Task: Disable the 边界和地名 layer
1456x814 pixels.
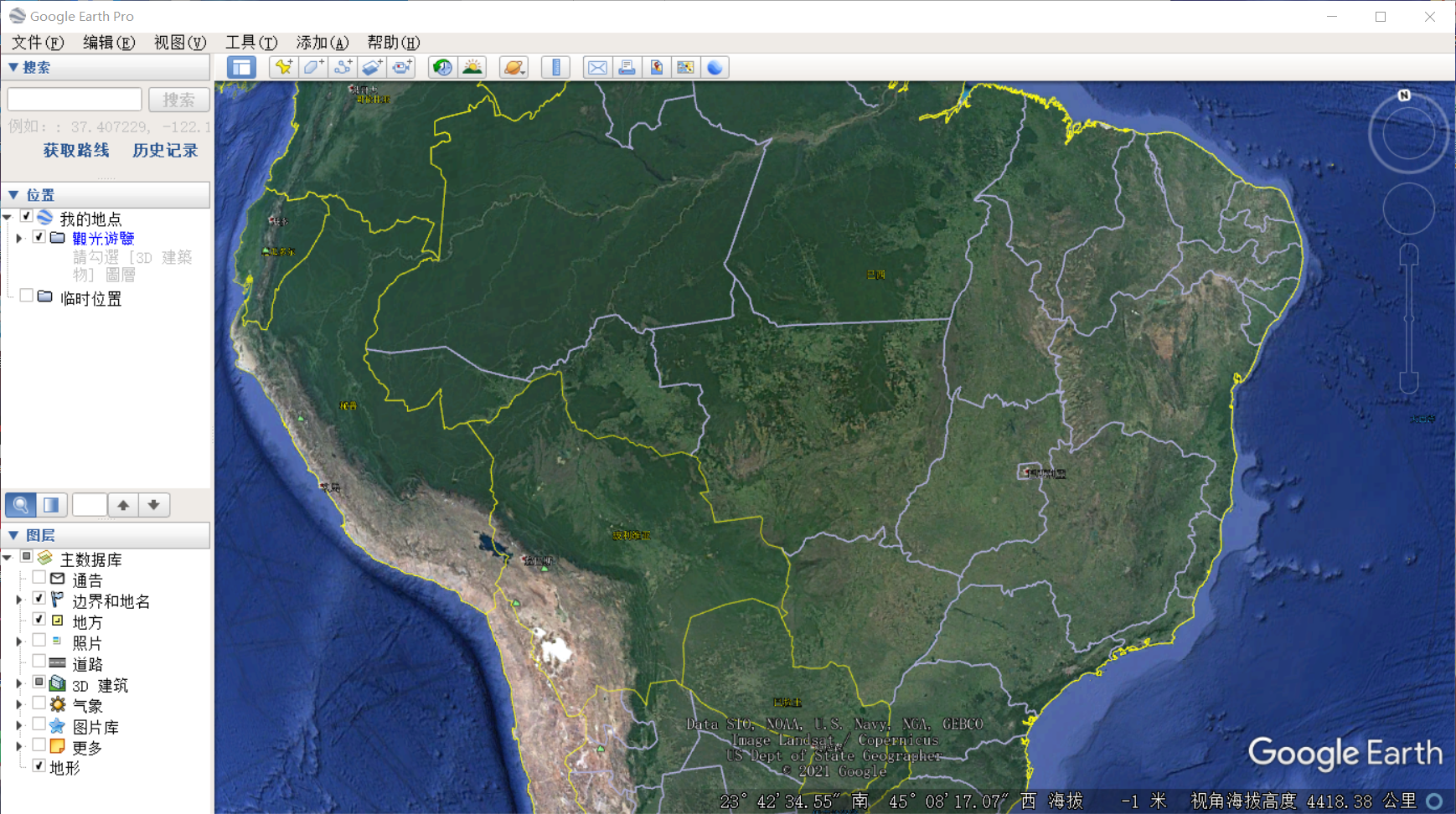Action: tap(39, 599)
